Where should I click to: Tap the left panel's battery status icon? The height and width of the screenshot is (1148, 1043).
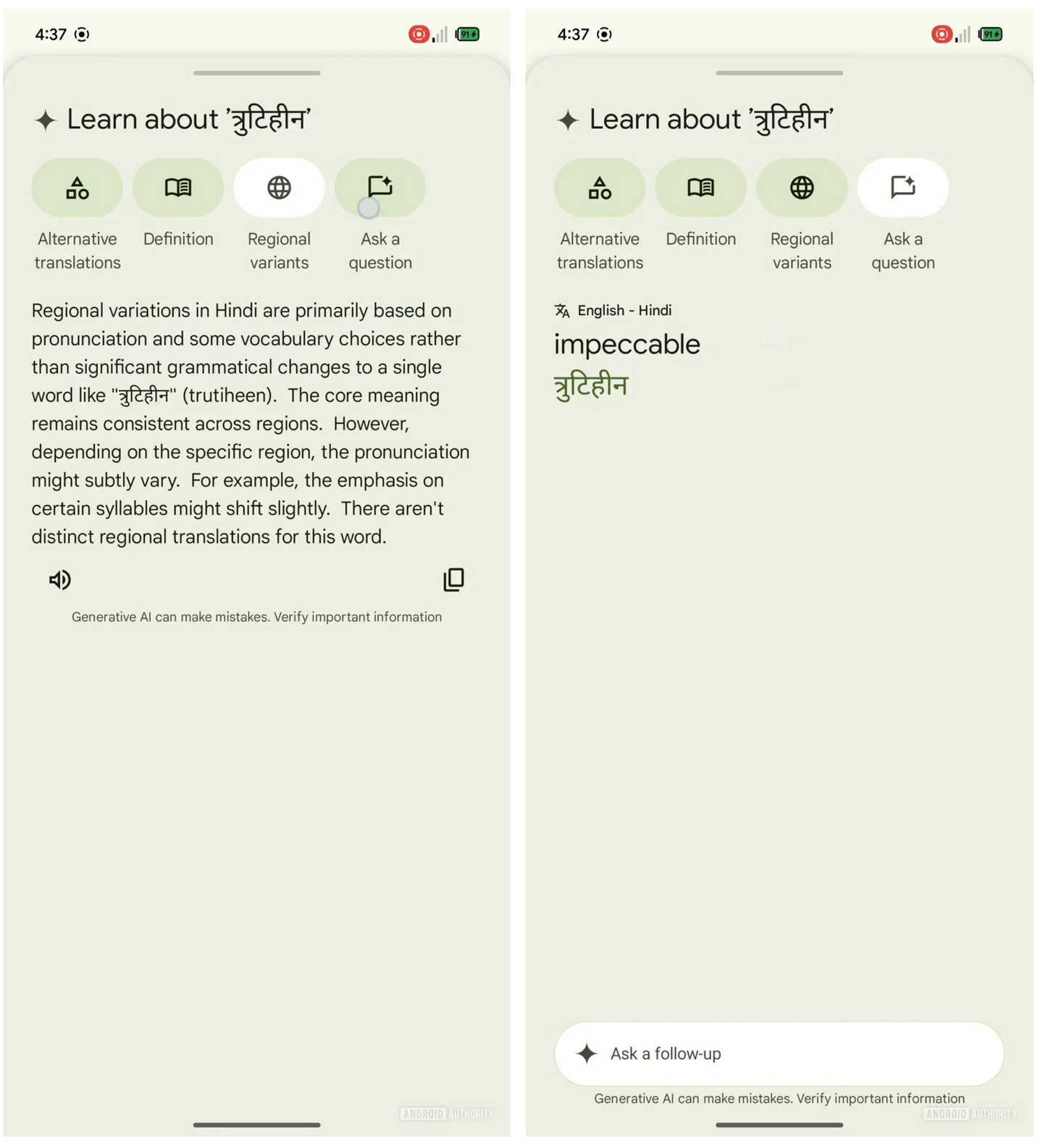468,34
